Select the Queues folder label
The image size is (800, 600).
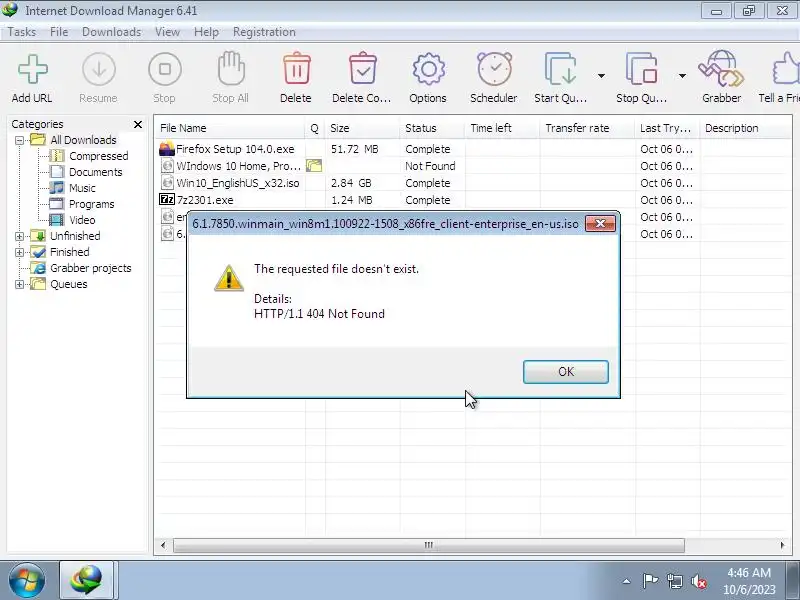(68, 284)
